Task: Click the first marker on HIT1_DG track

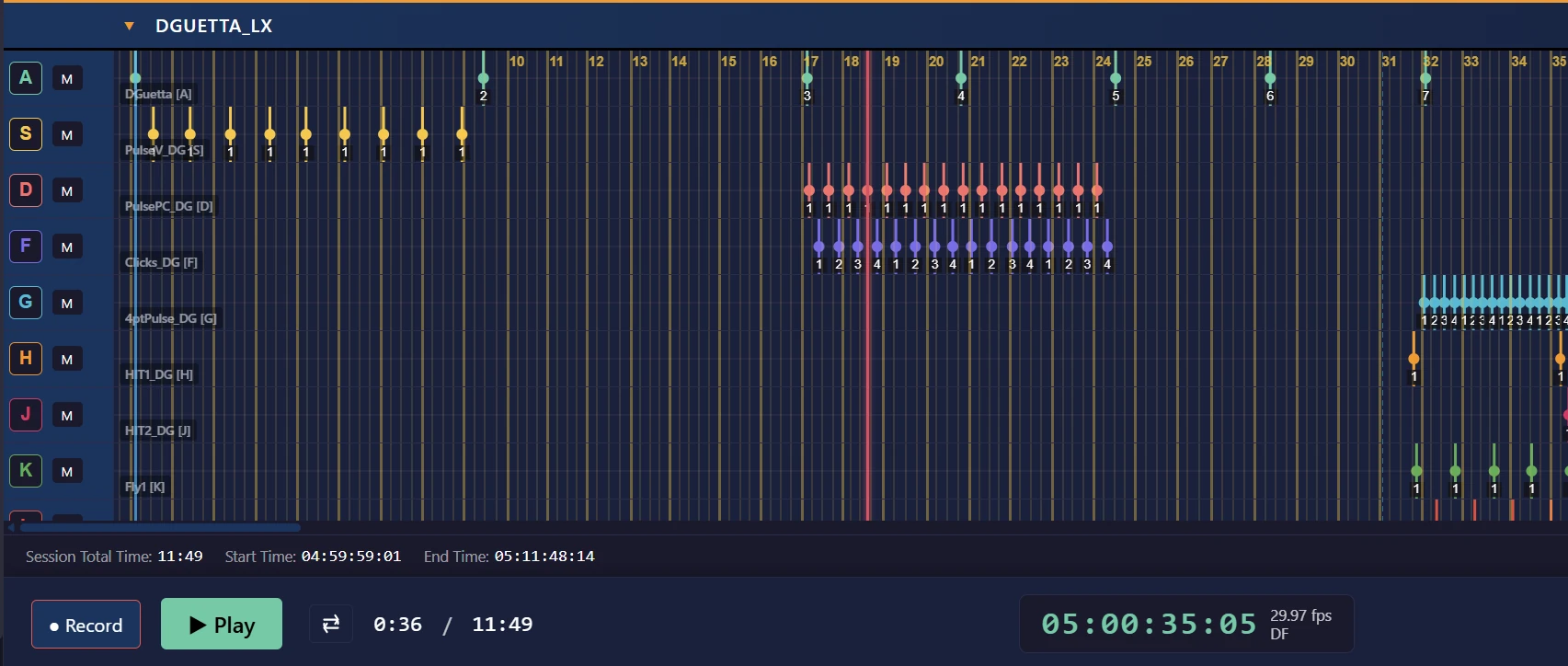Action: 1414,359
